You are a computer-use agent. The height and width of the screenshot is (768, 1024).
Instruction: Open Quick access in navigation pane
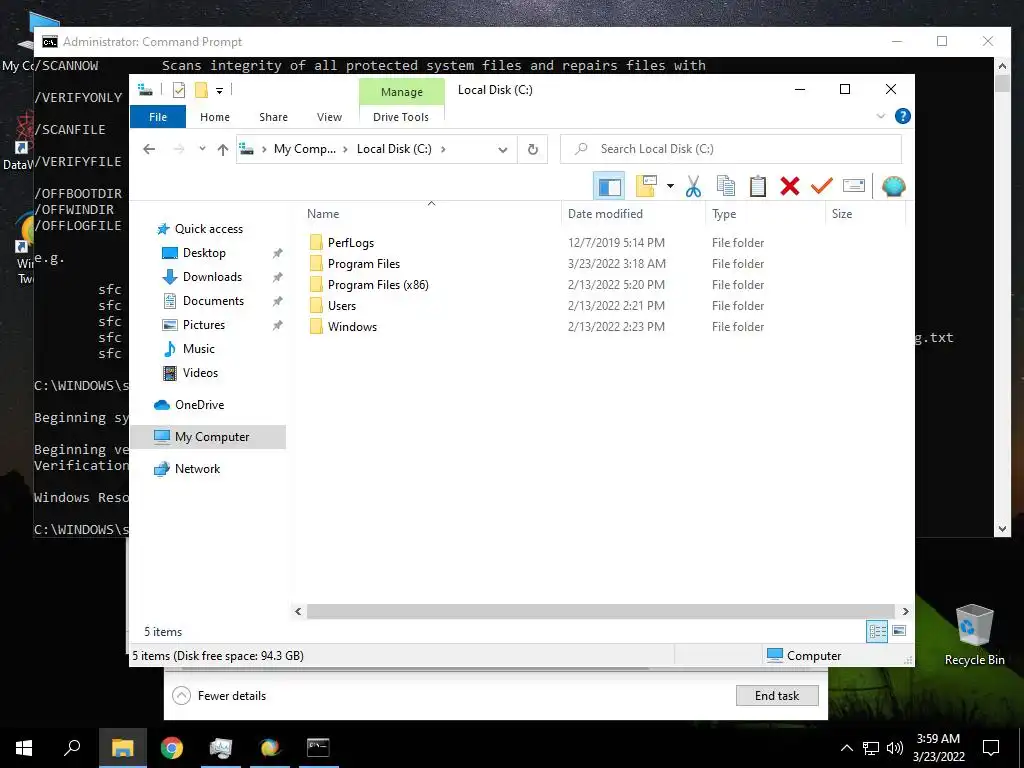[x=208, y=229]
